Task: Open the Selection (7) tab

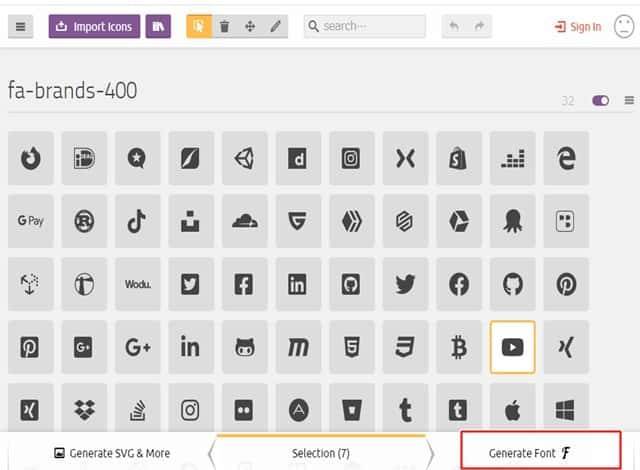Action: tap(321, 453)
